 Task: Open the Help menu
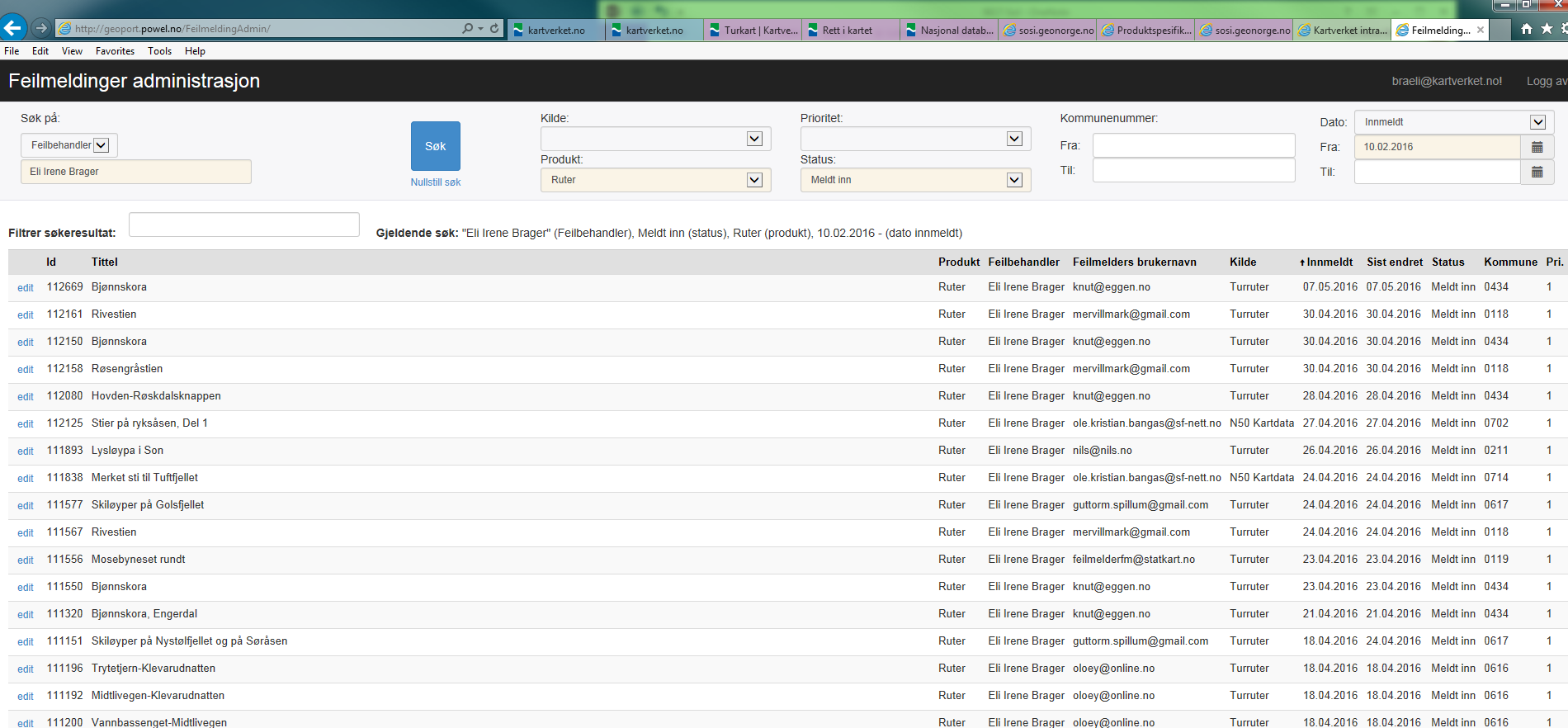195,51
